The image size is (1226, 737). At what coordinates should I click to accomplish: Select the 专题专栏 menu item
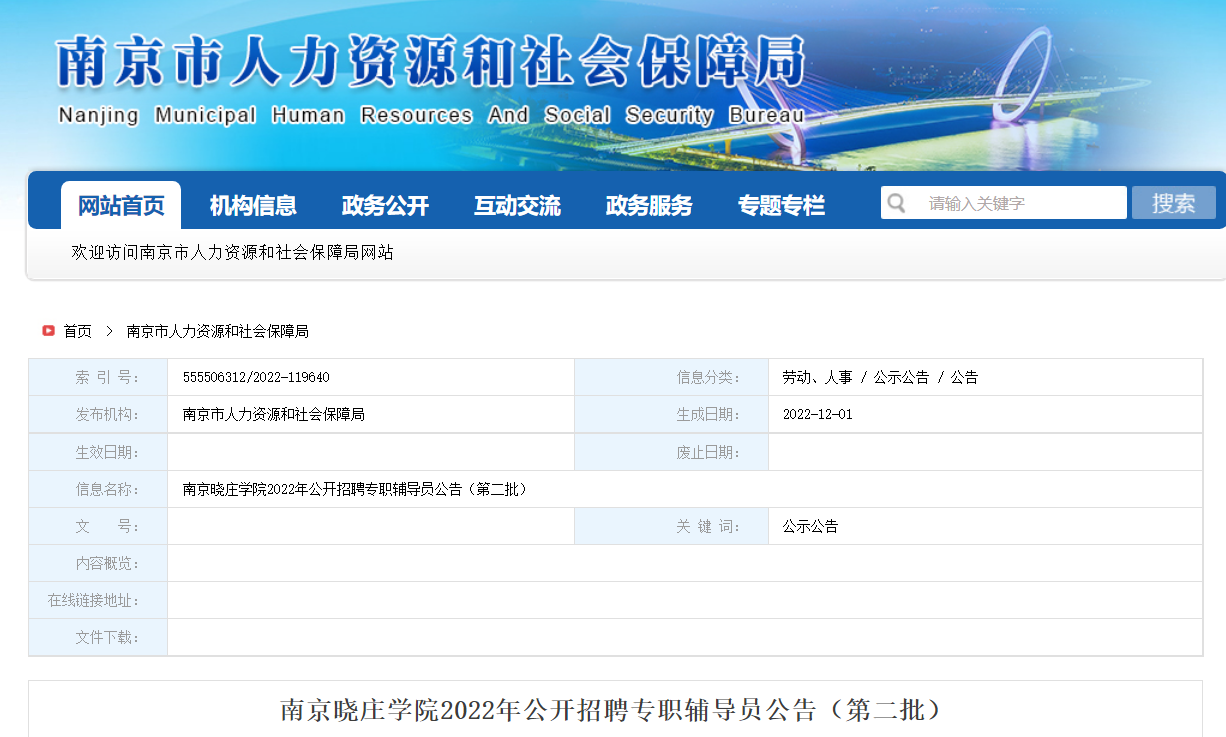click(x=781, y=206)
